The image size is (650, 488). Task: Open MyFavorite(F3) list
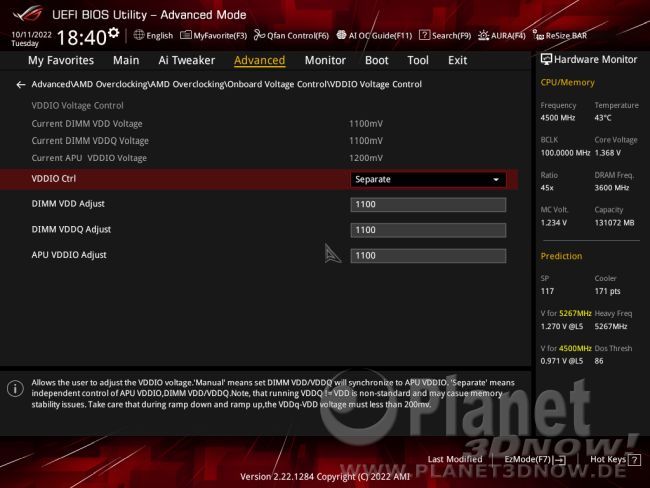213,36
